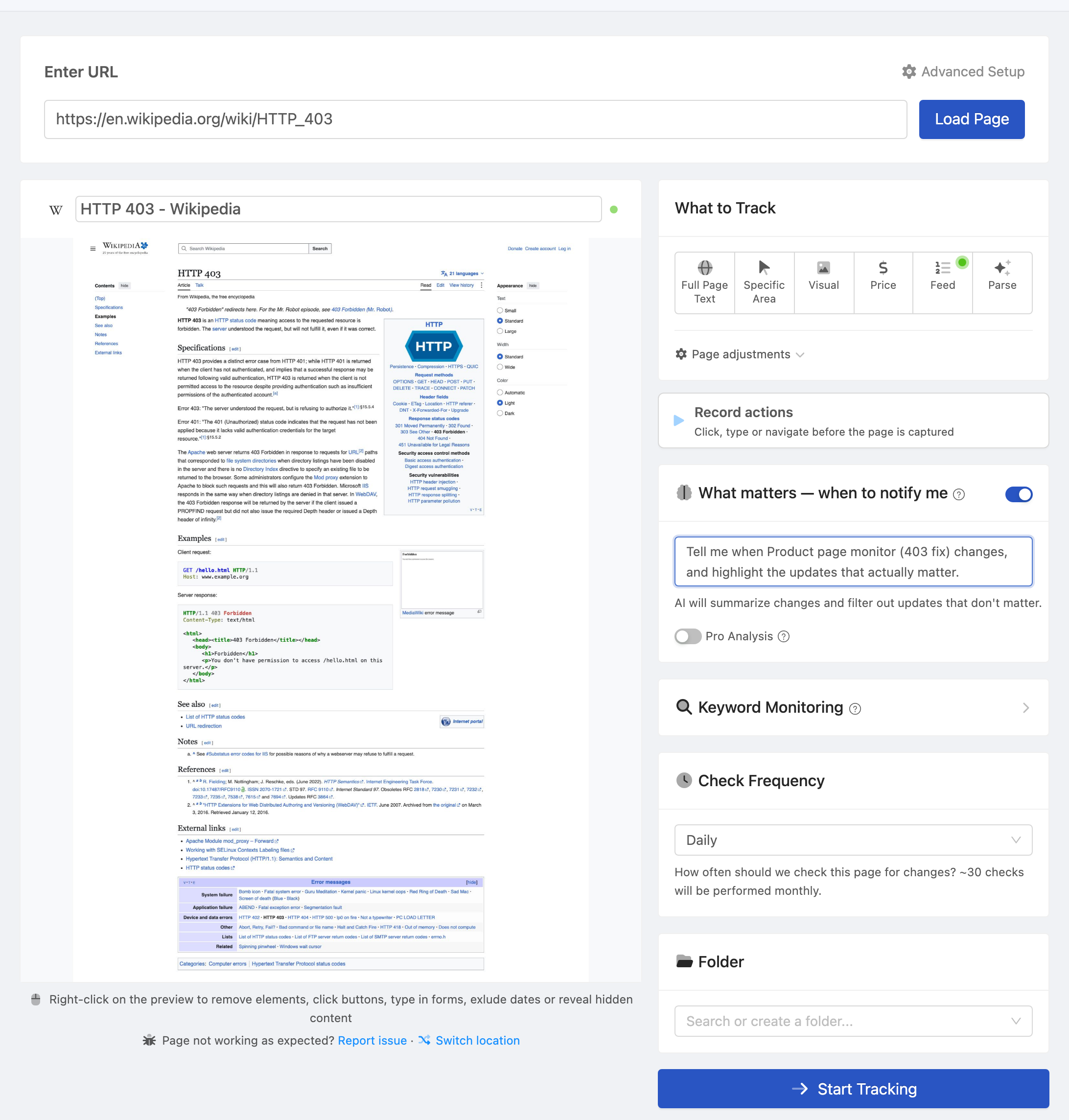
Task: Click the Advanced Setup gear icon
Action: click(x=909, y=72)
